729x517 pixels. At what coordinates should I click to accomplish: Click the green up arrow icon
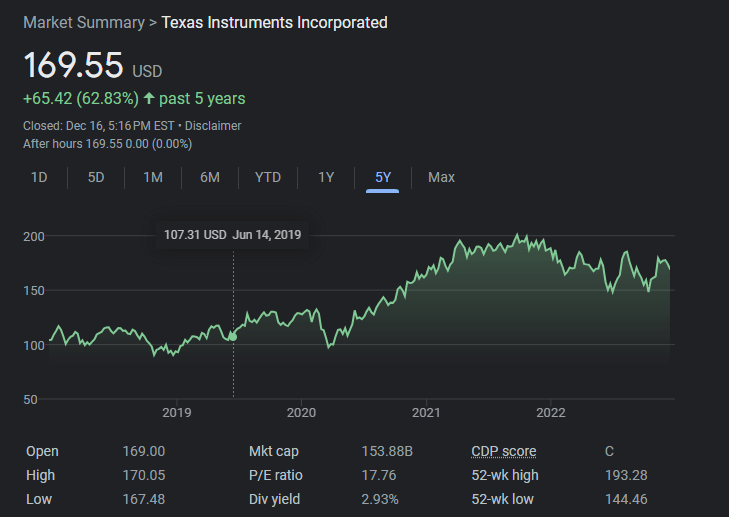pos(149,98)
